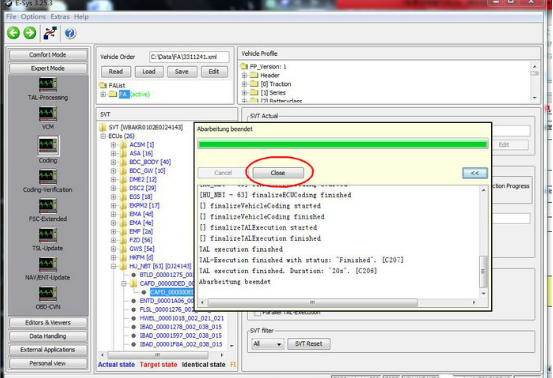The height and width of the screenshot is (378, 553).
Task: Select the VCM module icon
Action: click(48, 114)
